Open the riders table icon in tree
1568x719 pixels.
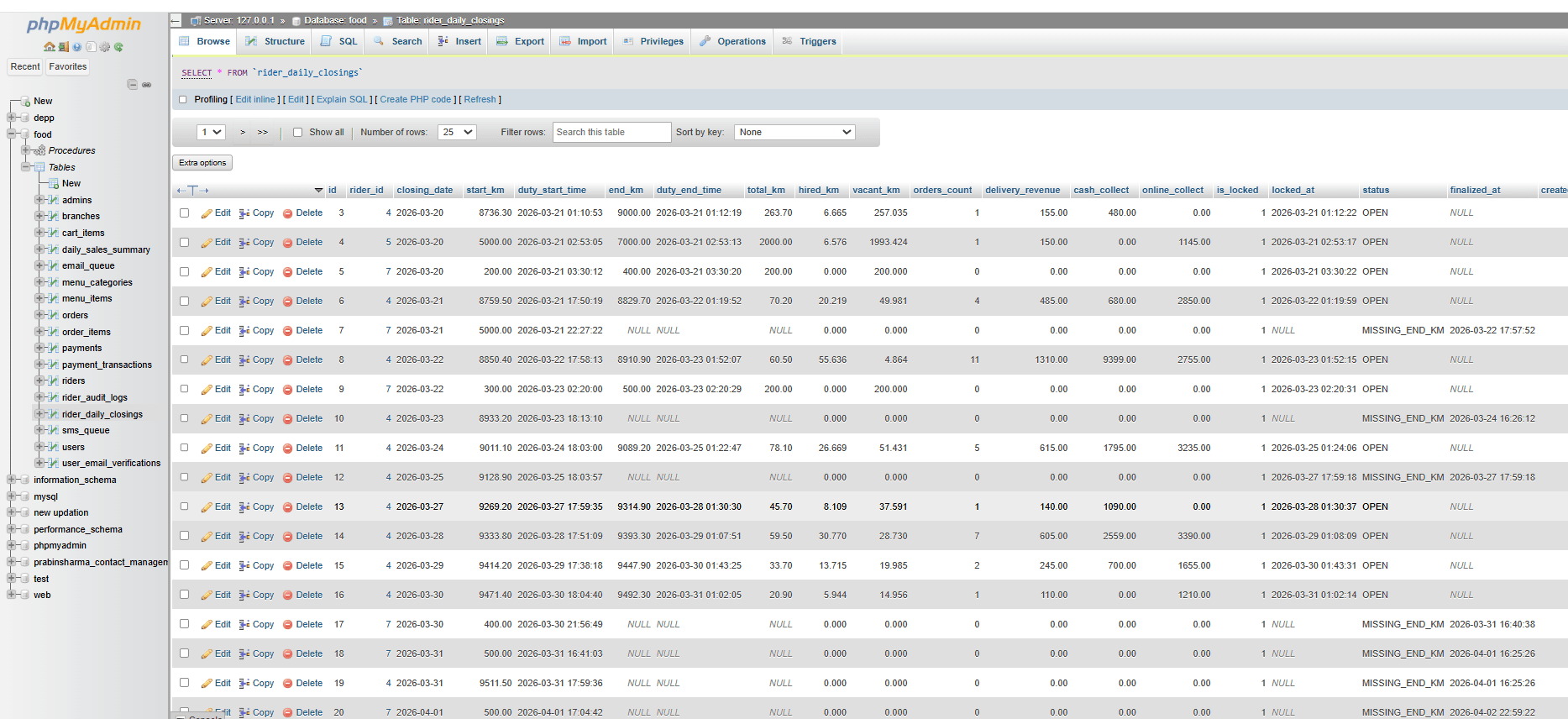[x=53, y=381]
